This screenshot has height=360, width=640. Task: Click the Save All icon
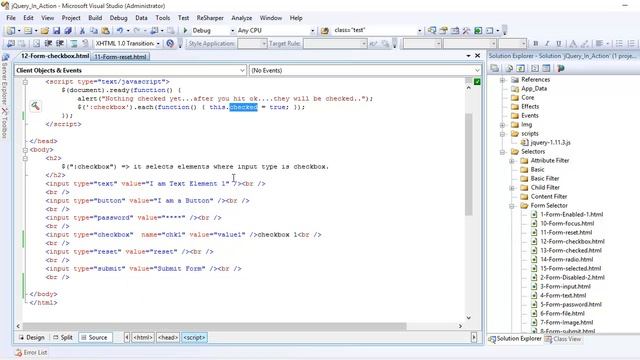pyautogui.click(x=68, y=31)
